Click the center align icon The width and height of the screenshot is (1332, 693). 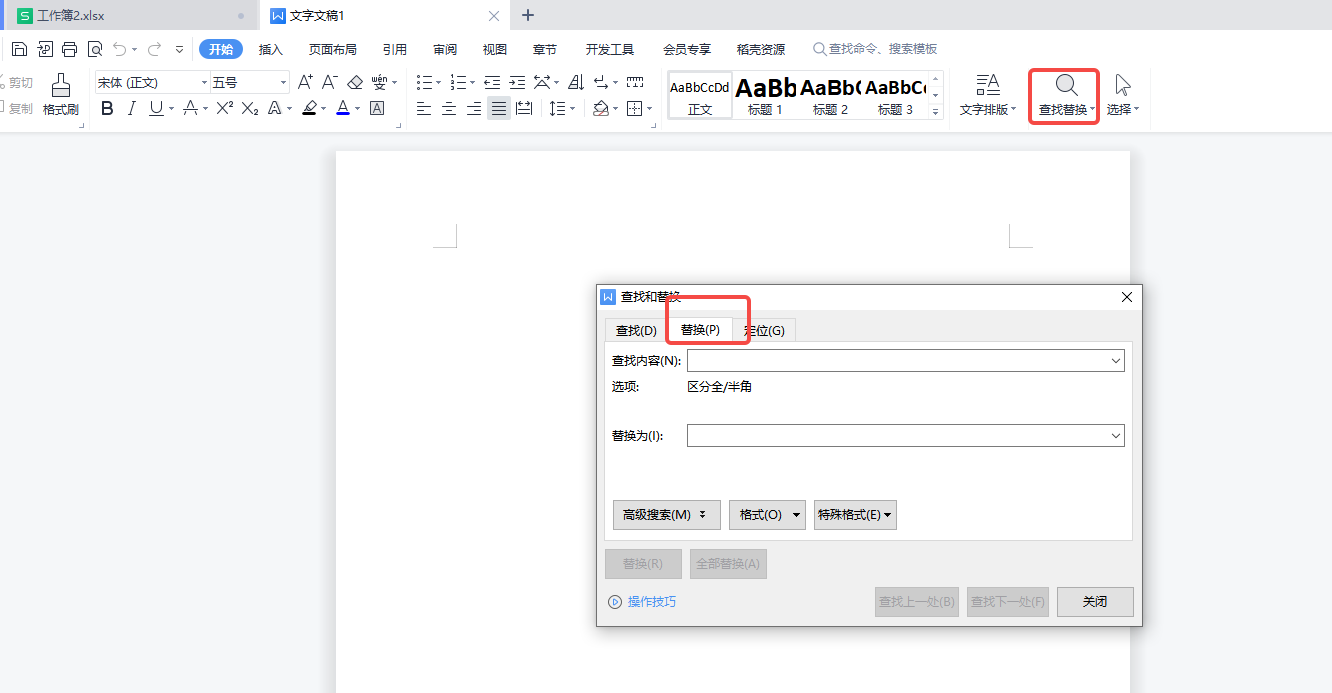pos(449,109)
